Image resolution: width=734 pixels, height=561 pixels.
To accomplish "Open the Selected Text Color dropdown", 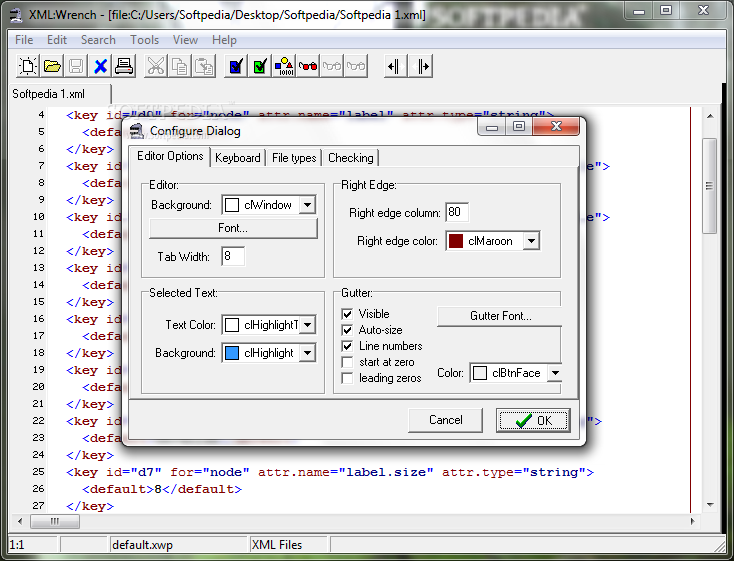I will click(307, 325).
